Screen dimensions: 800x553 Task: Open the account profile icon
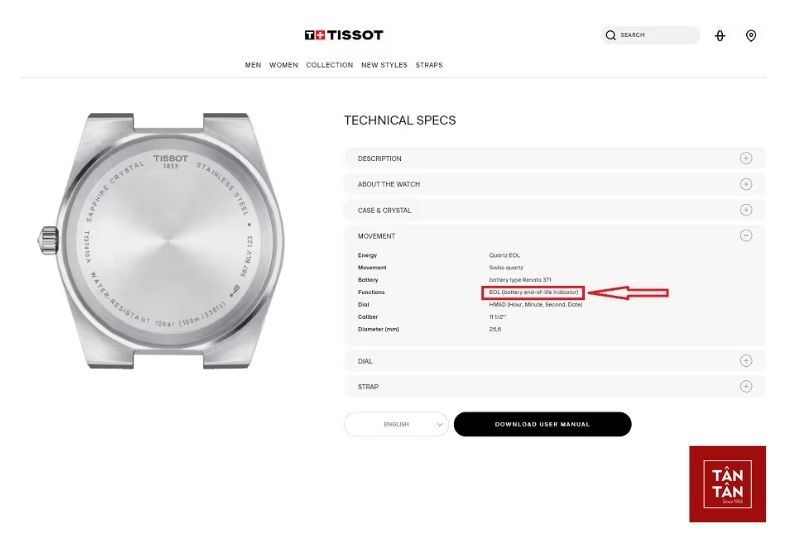(x=720, y=36)
